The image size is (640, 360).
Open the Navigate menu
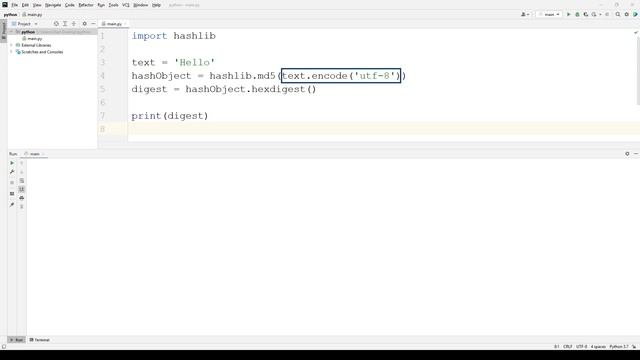[53, 5]
